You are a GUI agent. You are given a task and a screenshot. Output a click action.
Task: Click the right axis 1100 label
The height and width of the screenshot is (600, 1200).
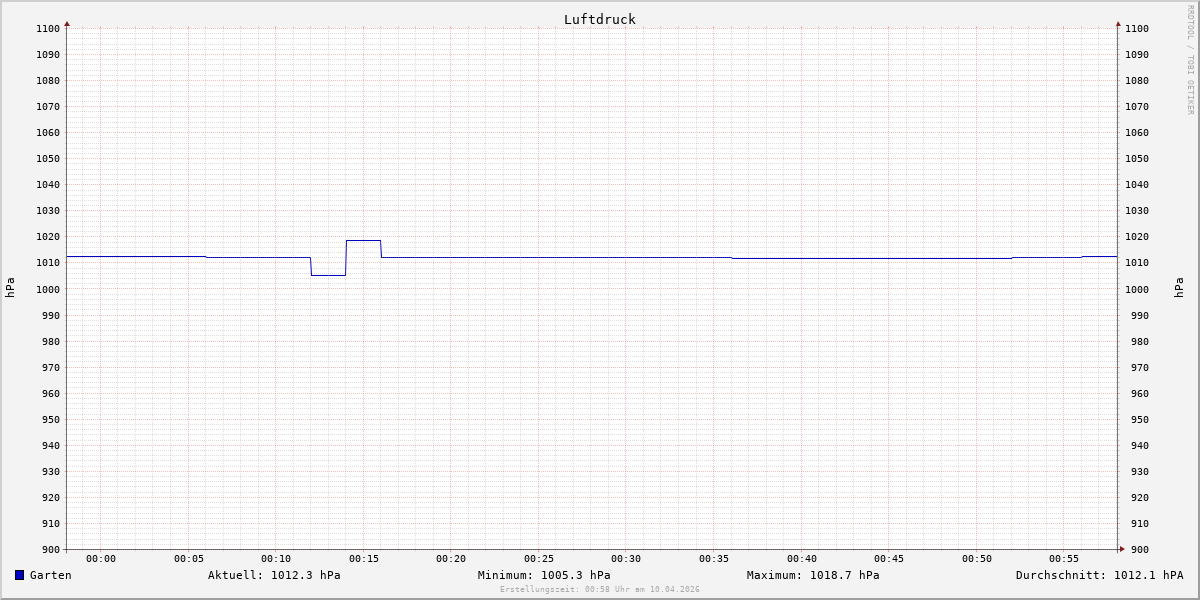click(1137, 28)
